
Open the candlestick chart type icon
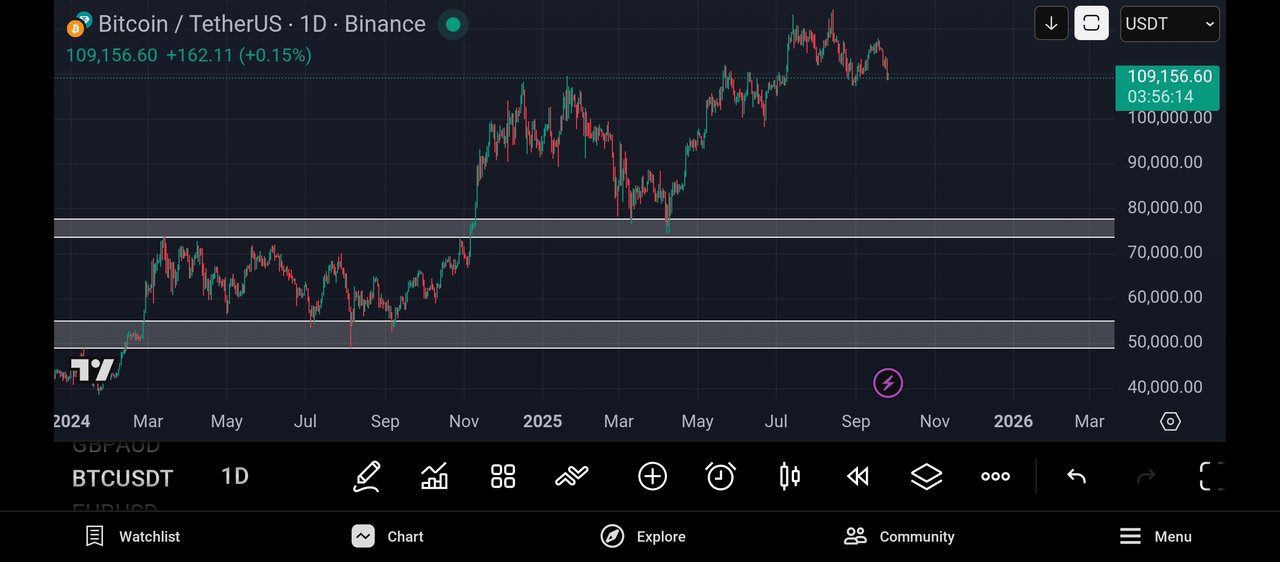click(x=790, y=477)
